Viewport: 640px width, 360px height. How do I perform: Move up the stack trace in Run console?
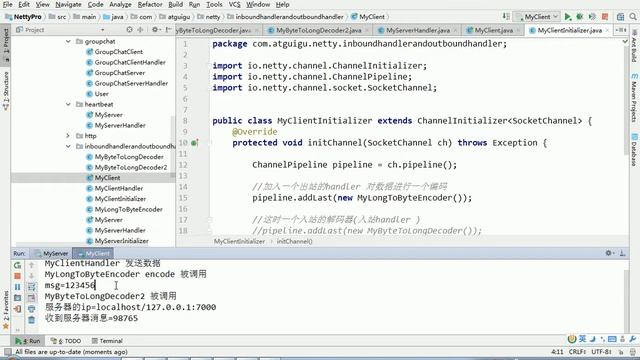pos(31,265)
